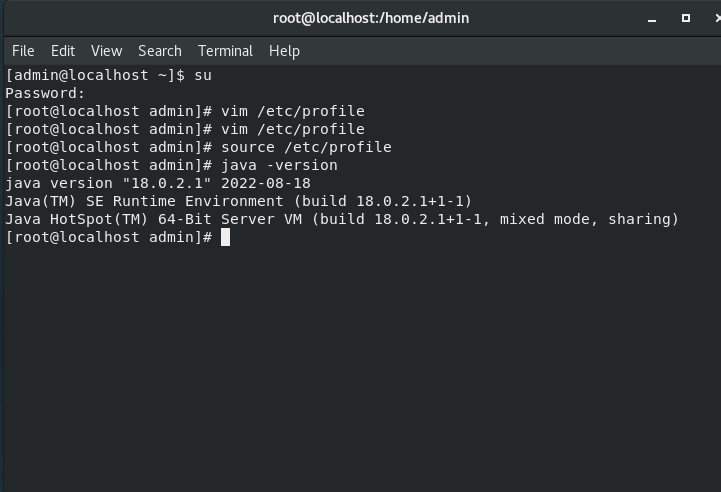Open the Terminal menu

click(225, 51)
